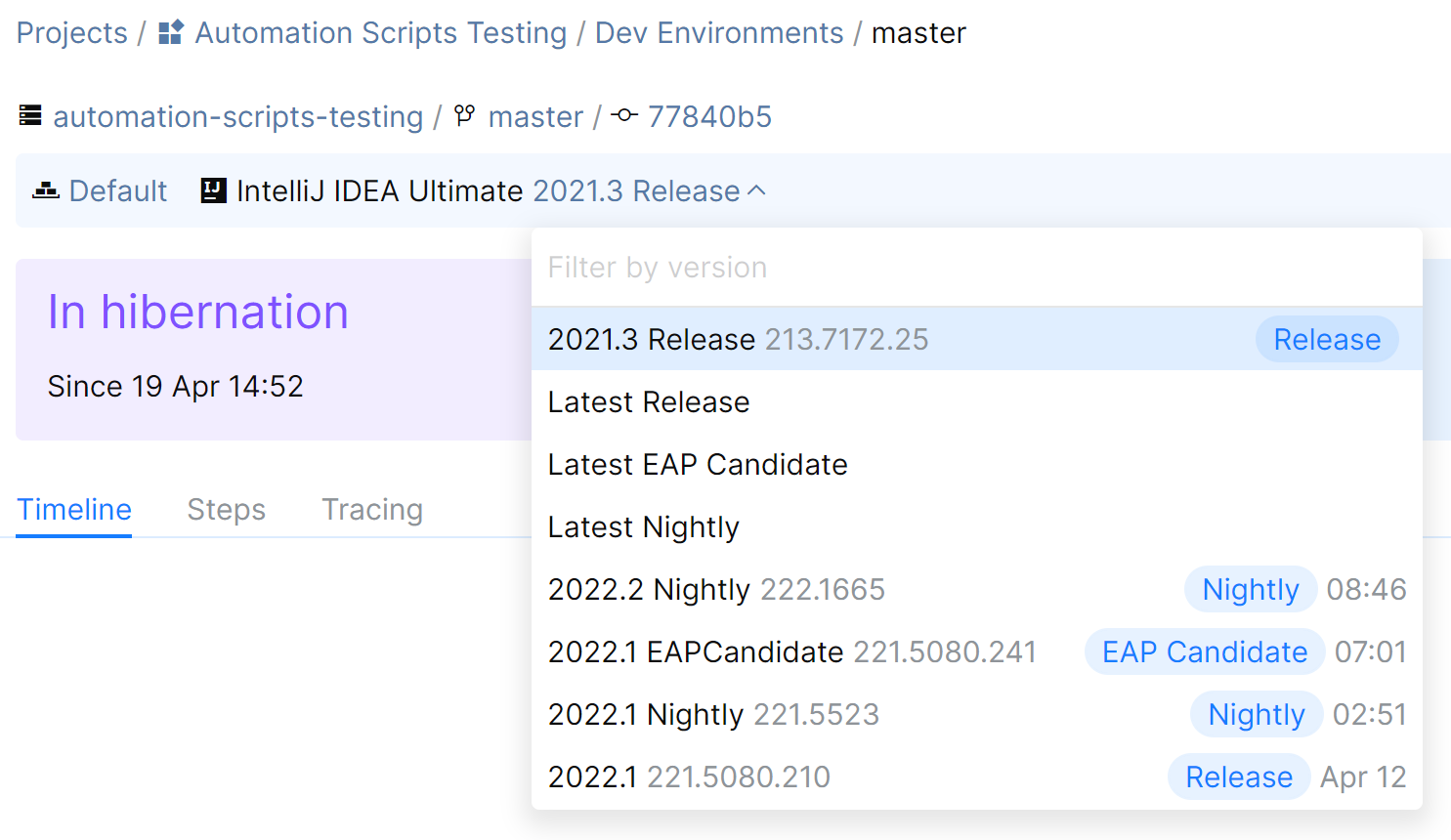Screen dimensions: 1451x840
Task: Select 2022.2 Nightly 222.1665 version
Action: [977, 589]
